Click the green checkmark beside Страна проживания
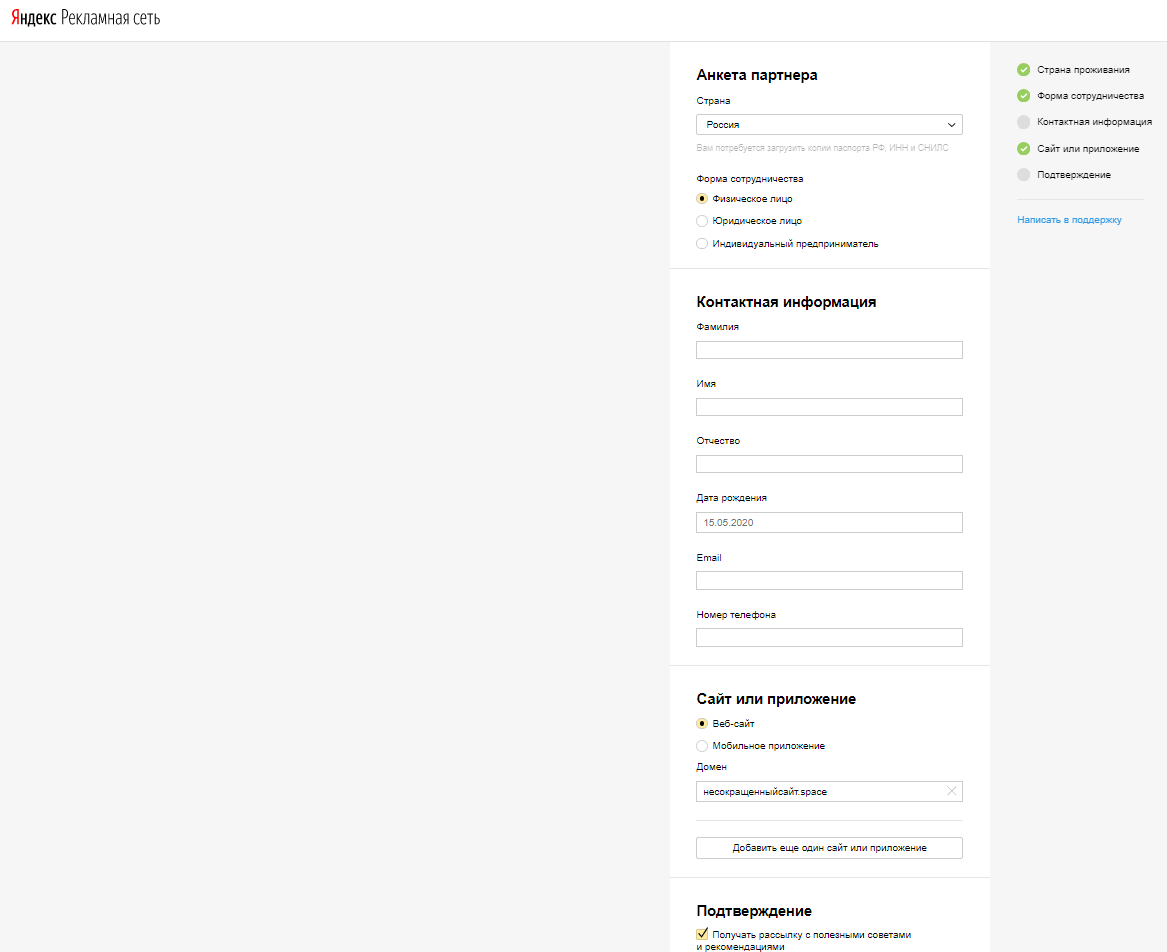 pyautogui.click(x=1023, y=70)
